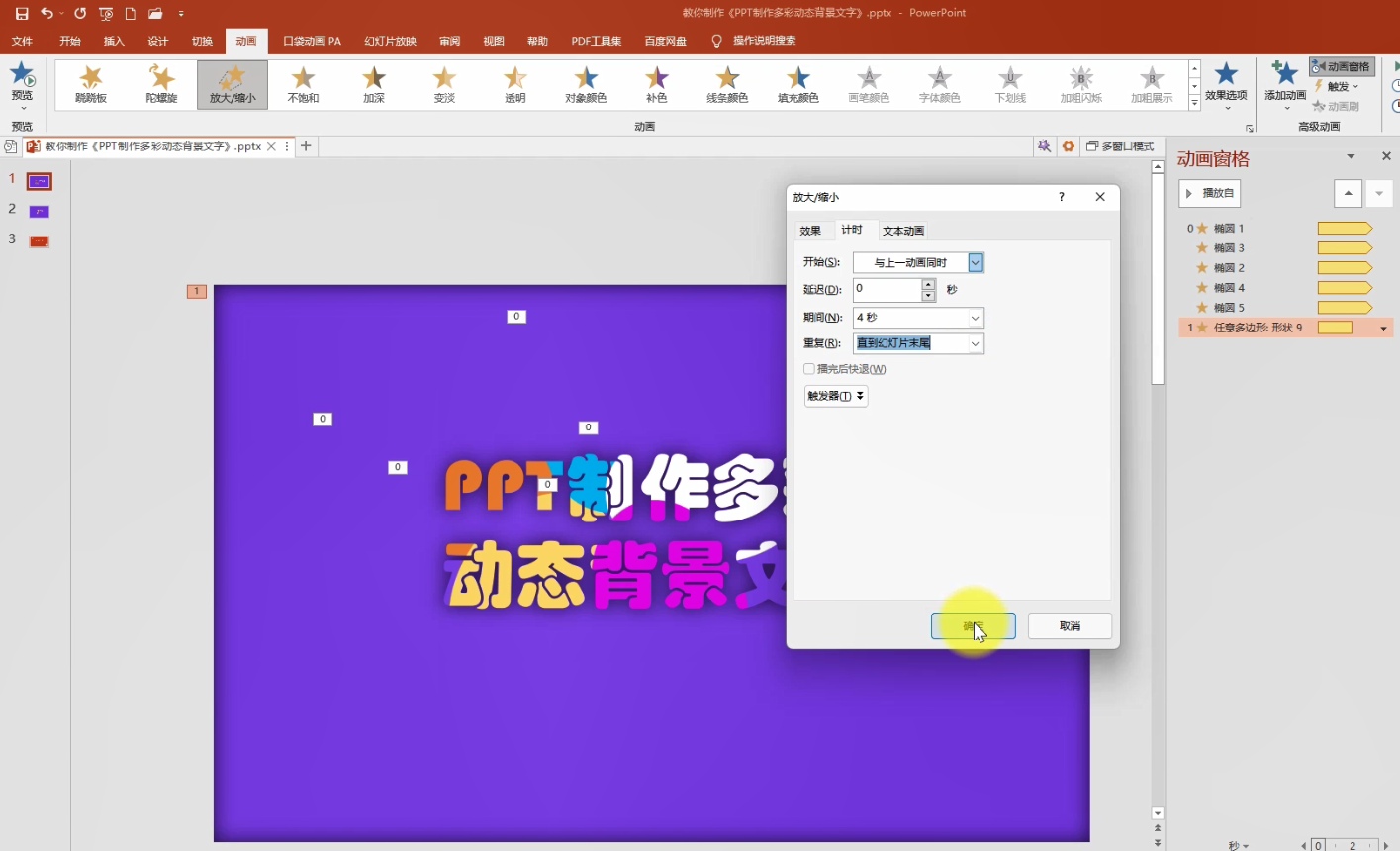Viewport: 1400px width, 851px height.
Task: Open animation pane options dropdown arrow
Action: point(1351,156)
